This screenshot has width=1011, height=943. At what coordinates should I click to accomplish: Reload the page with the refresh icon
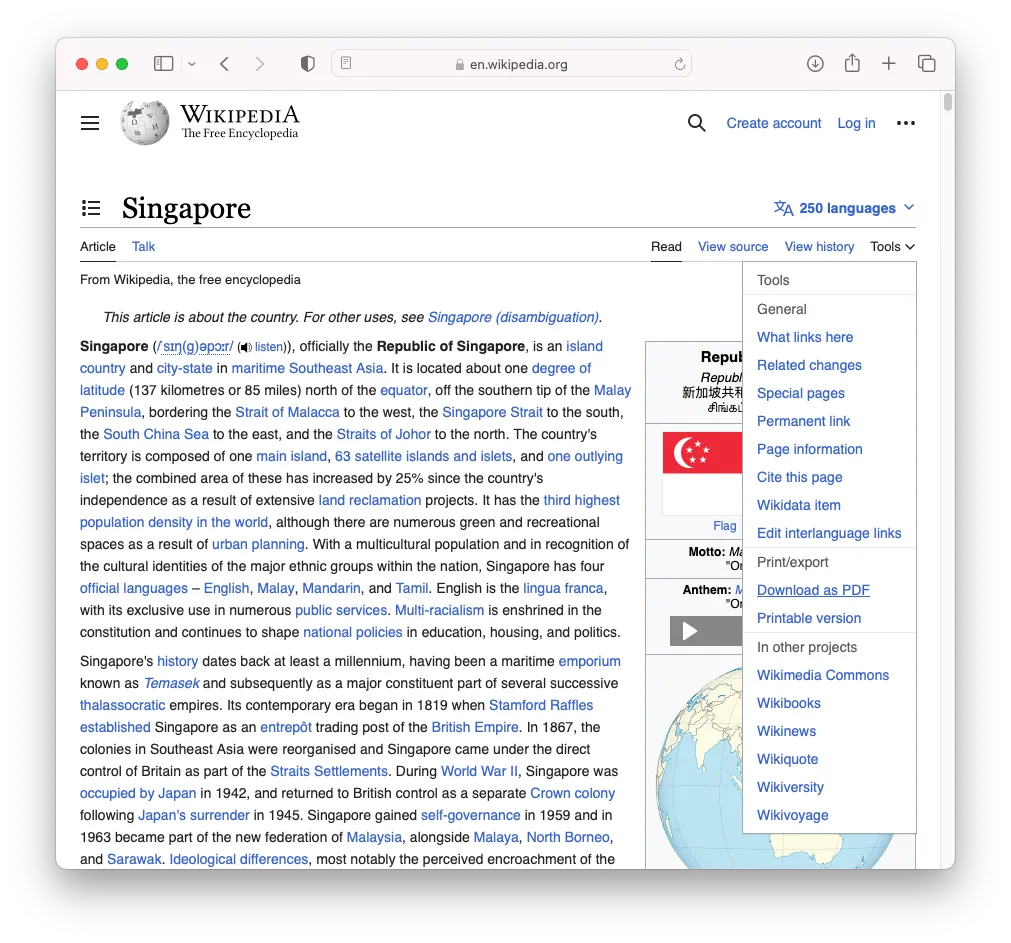679,64
